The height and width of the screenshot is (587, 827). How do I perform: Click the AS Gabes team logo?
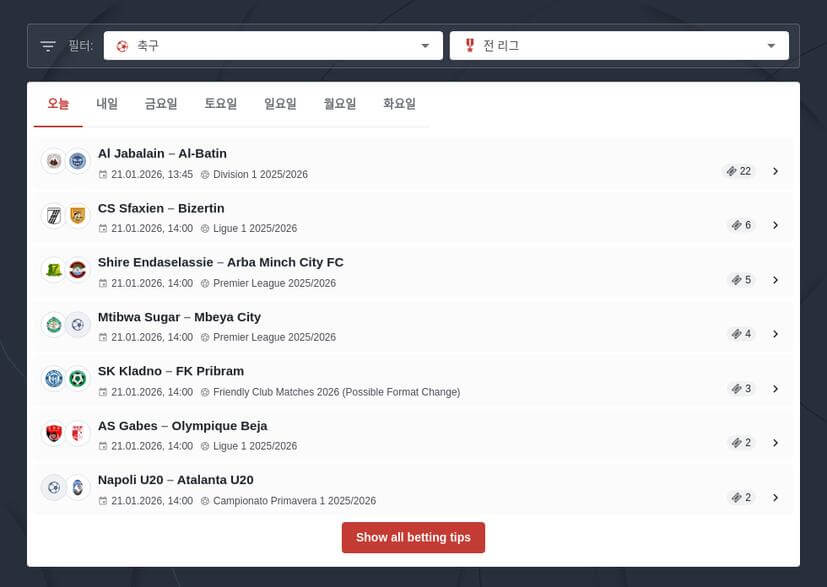54,433
